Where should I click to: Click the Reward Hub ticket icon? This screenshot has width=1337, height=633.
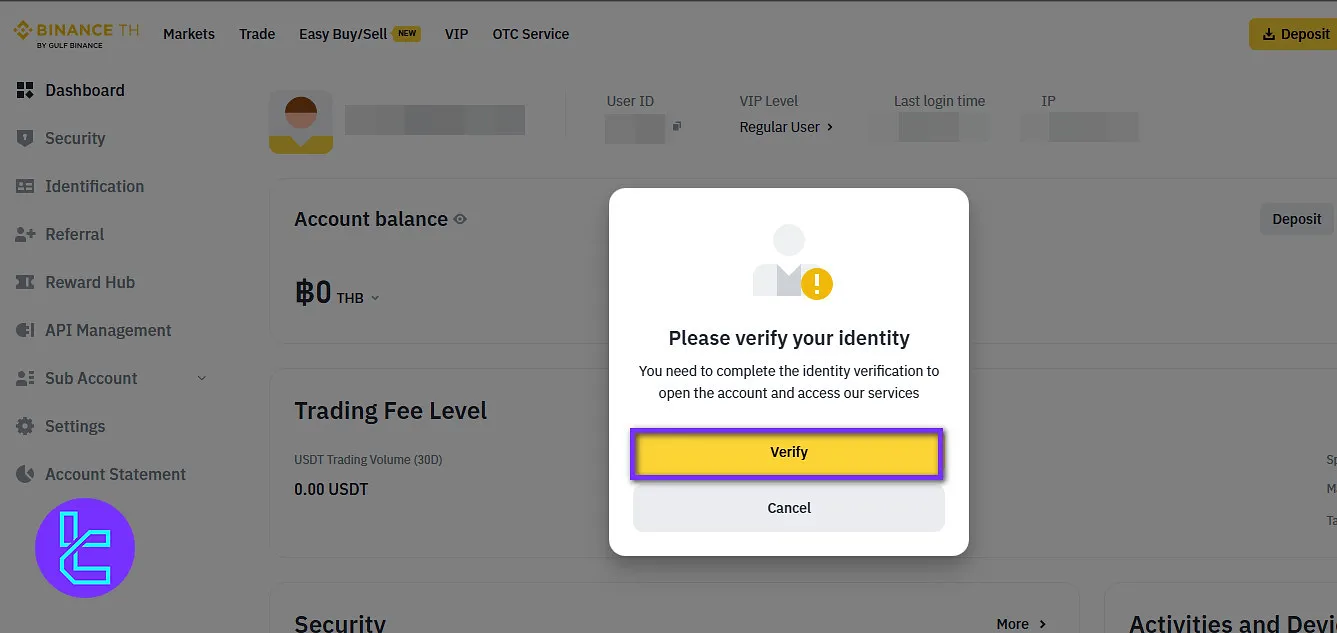pyautogui.click(x=25, y=282)
